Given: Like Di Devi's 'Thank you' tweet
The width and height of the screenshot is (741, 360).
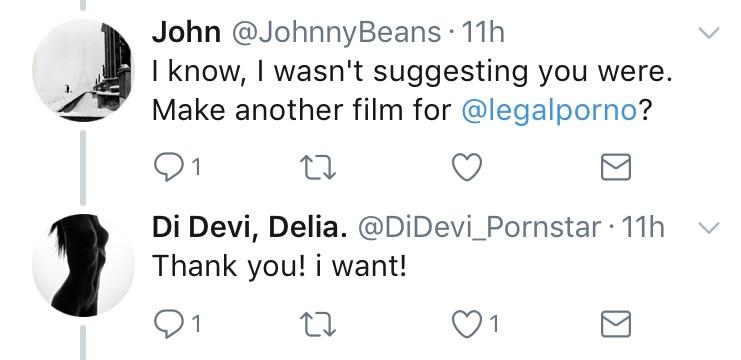Looking at the screenshot, I should [467, 325].
